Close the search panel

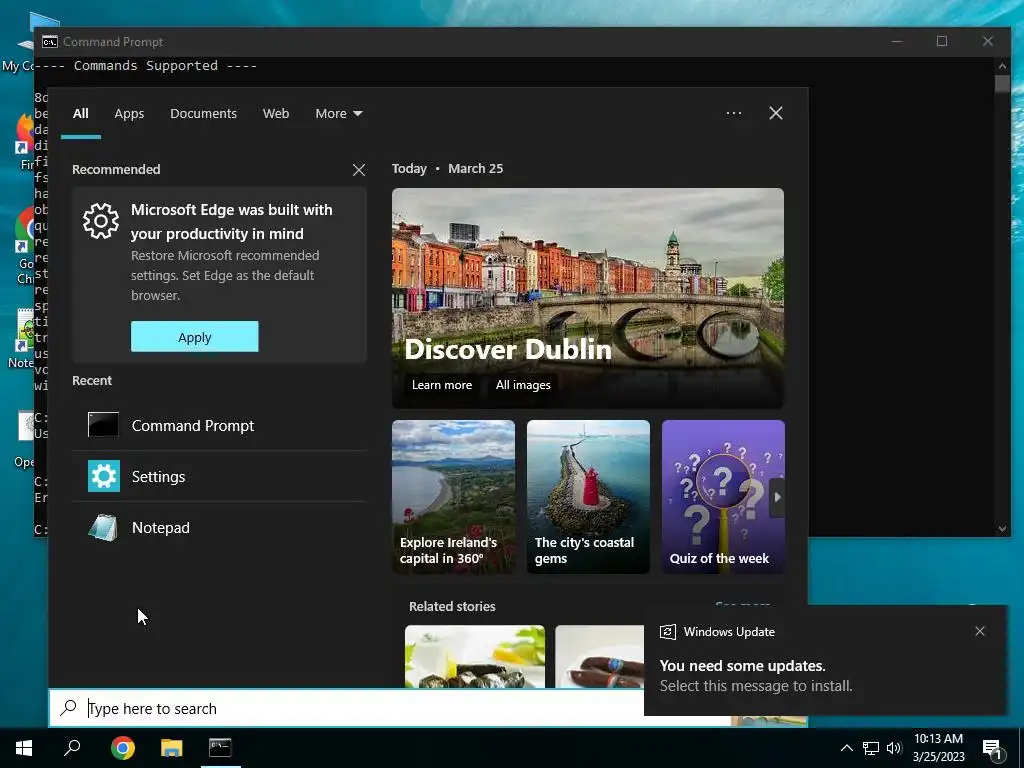tap(776, 114)
